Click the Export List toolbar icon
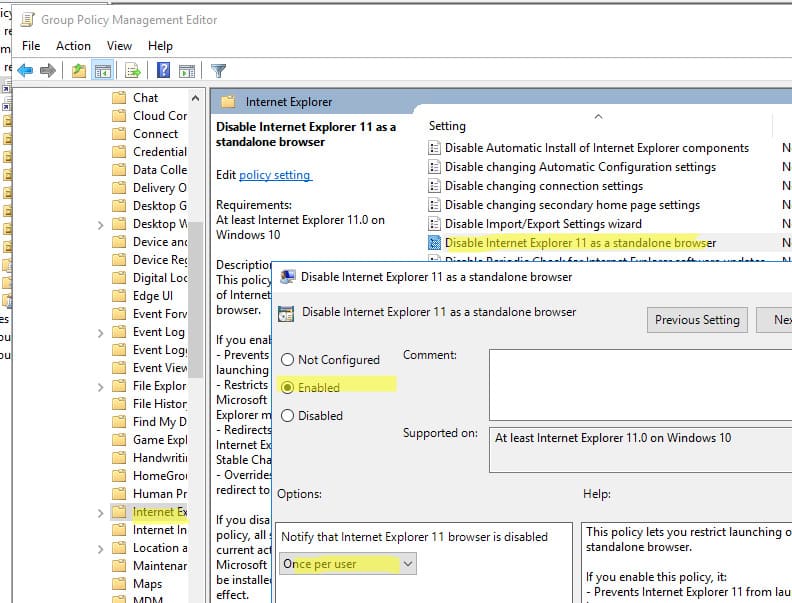The width and height of the screenshot is (792, 603). coord(133,71)
